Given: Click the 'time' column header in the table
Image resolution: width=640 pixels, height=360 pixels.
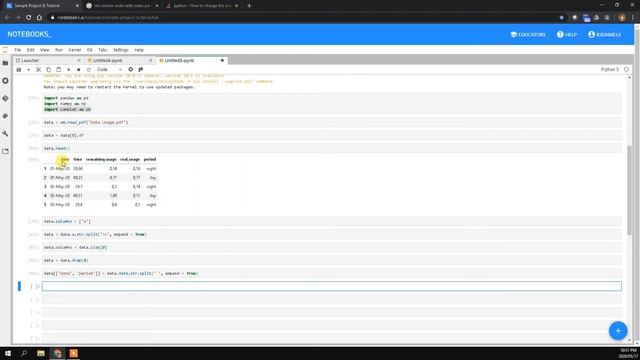Looking at the screenshot, I should [x=78, y=160].
